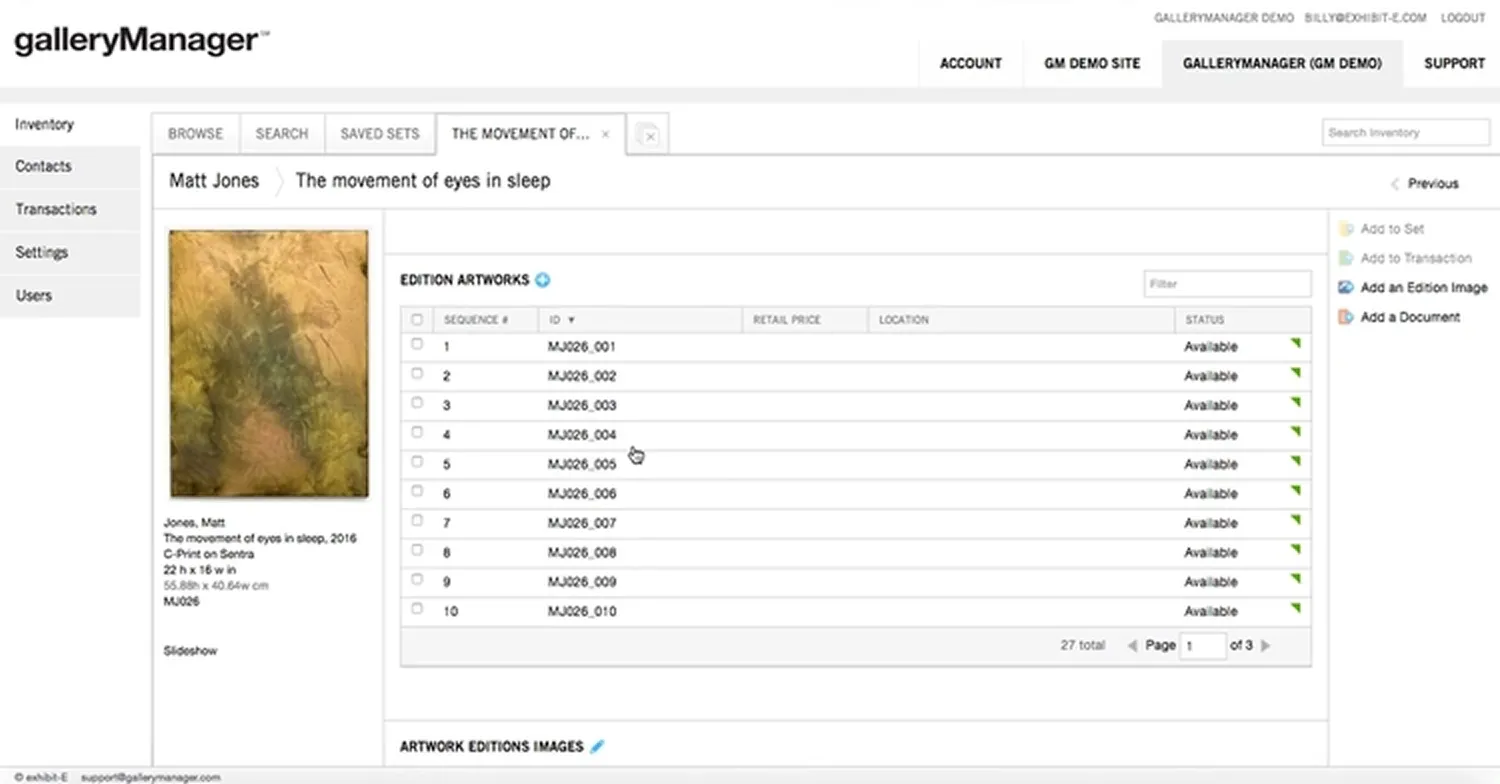This screenshot has width=1500, height=784.
Task: Check the box for sequence 2
Action: pyautogui.click(x=417, y=373)
